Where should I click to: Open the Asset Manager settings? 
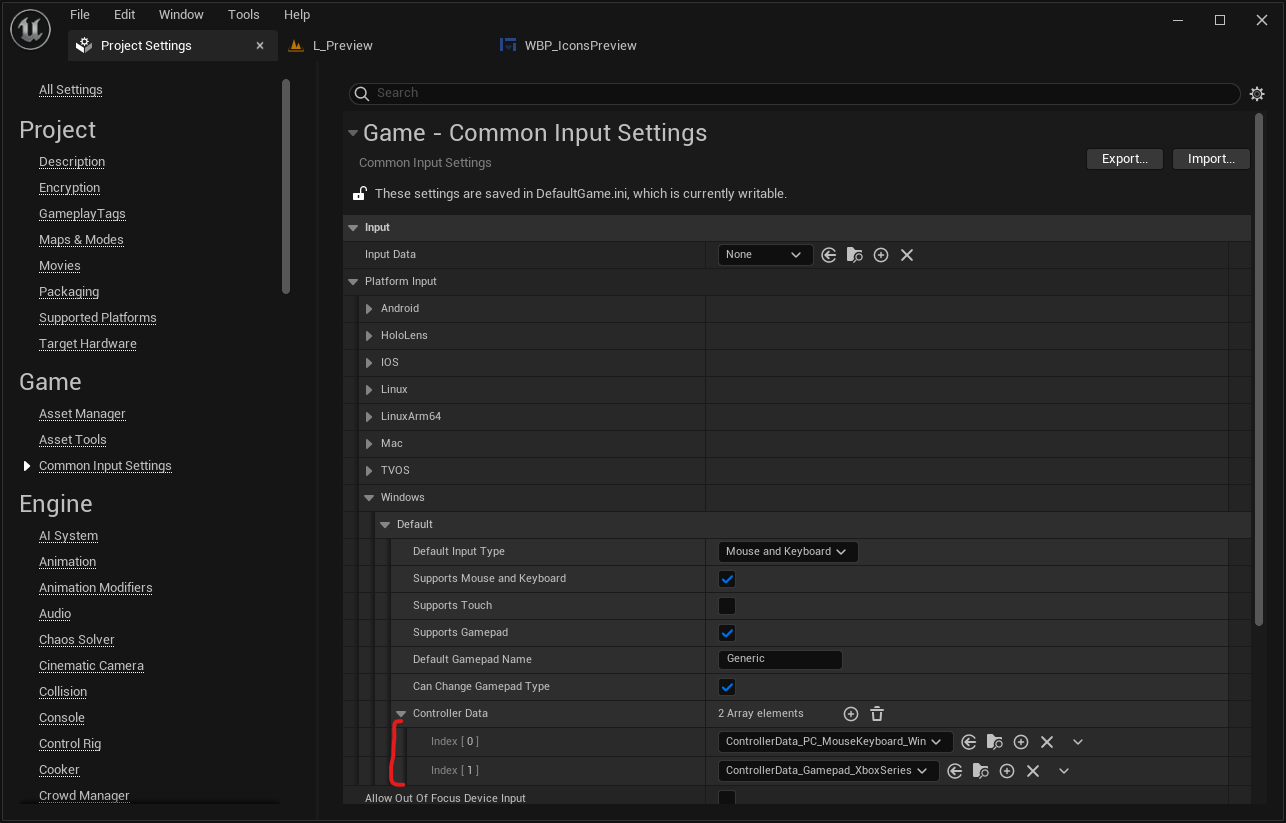[x=82, y=414]
